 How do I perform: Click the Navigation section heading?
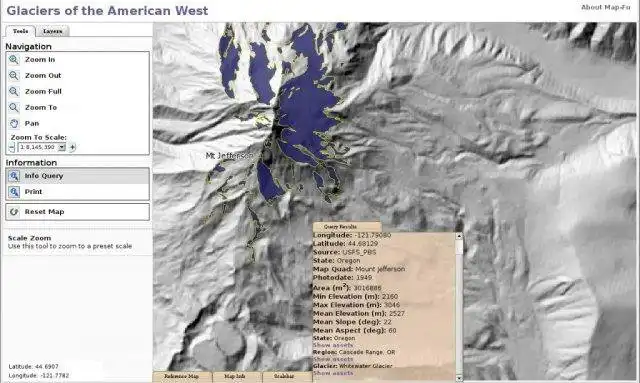coord(28,47)
